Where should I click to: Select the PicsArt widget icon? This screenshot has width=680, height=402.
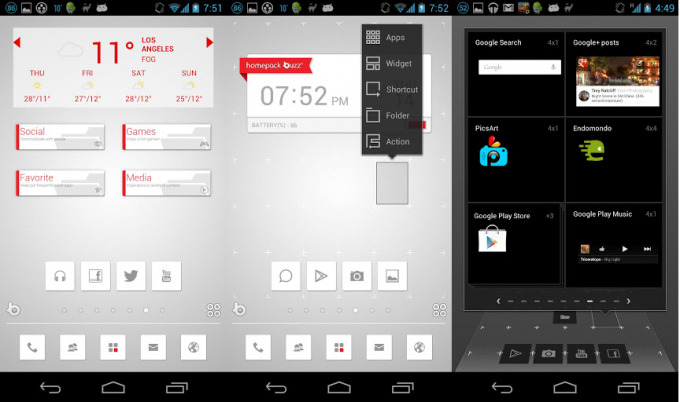(x=493, y=154)
